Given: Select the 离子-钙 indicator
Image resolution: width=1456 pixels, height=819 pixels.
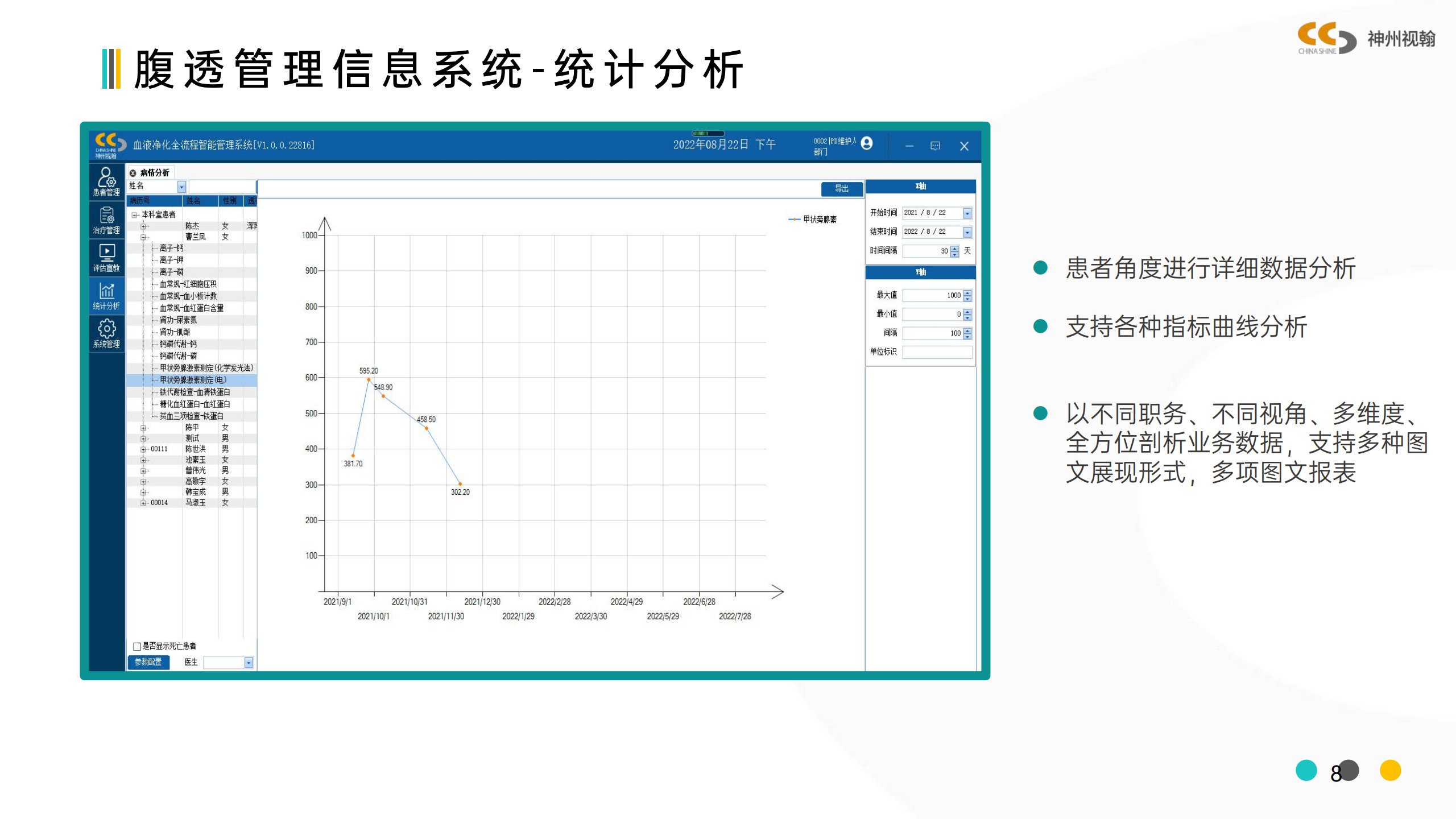Looking at the screenshot, I should coord(171,249).
